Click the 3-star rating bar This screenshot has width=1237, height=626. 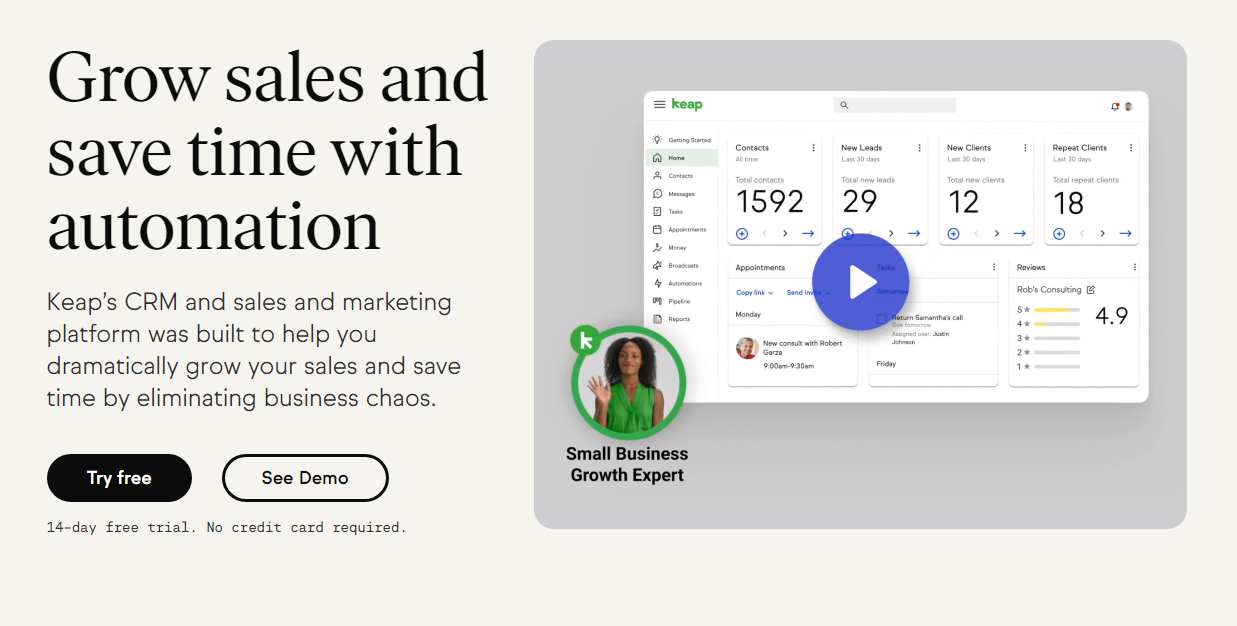pyautogui.click(x=1057, y=338)
